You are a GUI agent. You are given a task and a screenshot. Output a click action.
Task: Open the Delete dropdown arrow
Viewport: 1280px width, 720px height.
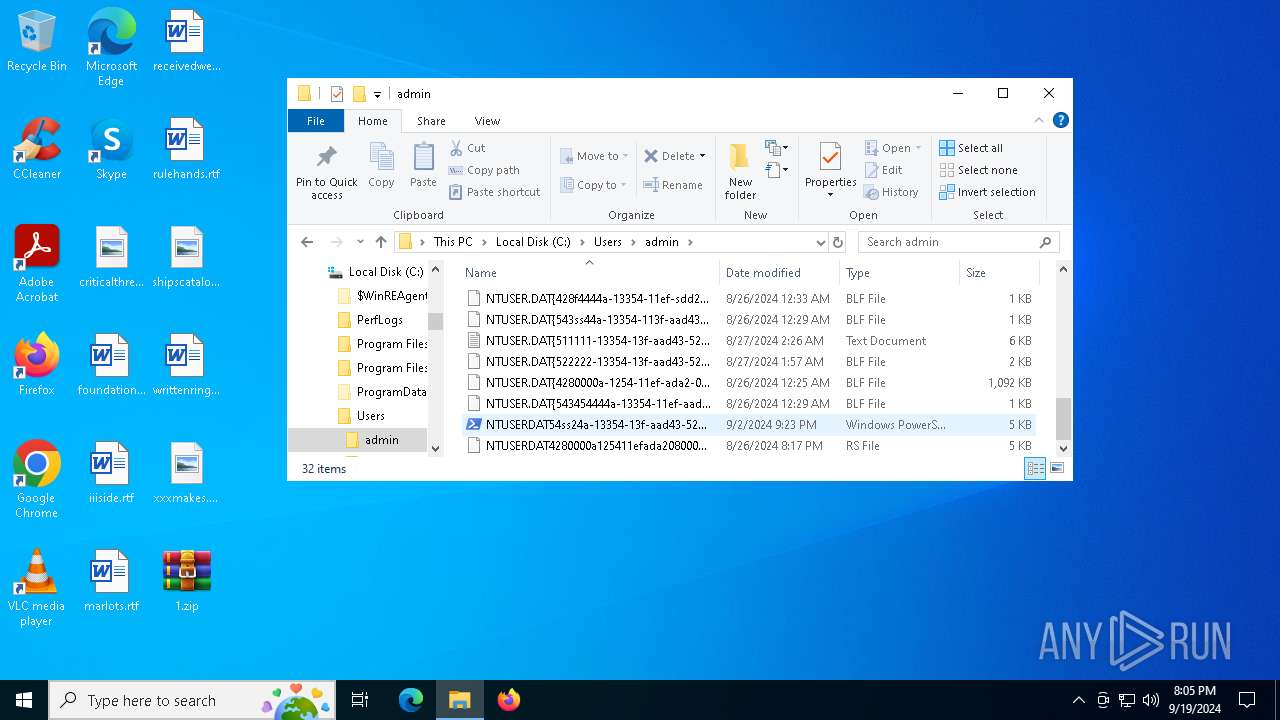[x=702, y=156]
